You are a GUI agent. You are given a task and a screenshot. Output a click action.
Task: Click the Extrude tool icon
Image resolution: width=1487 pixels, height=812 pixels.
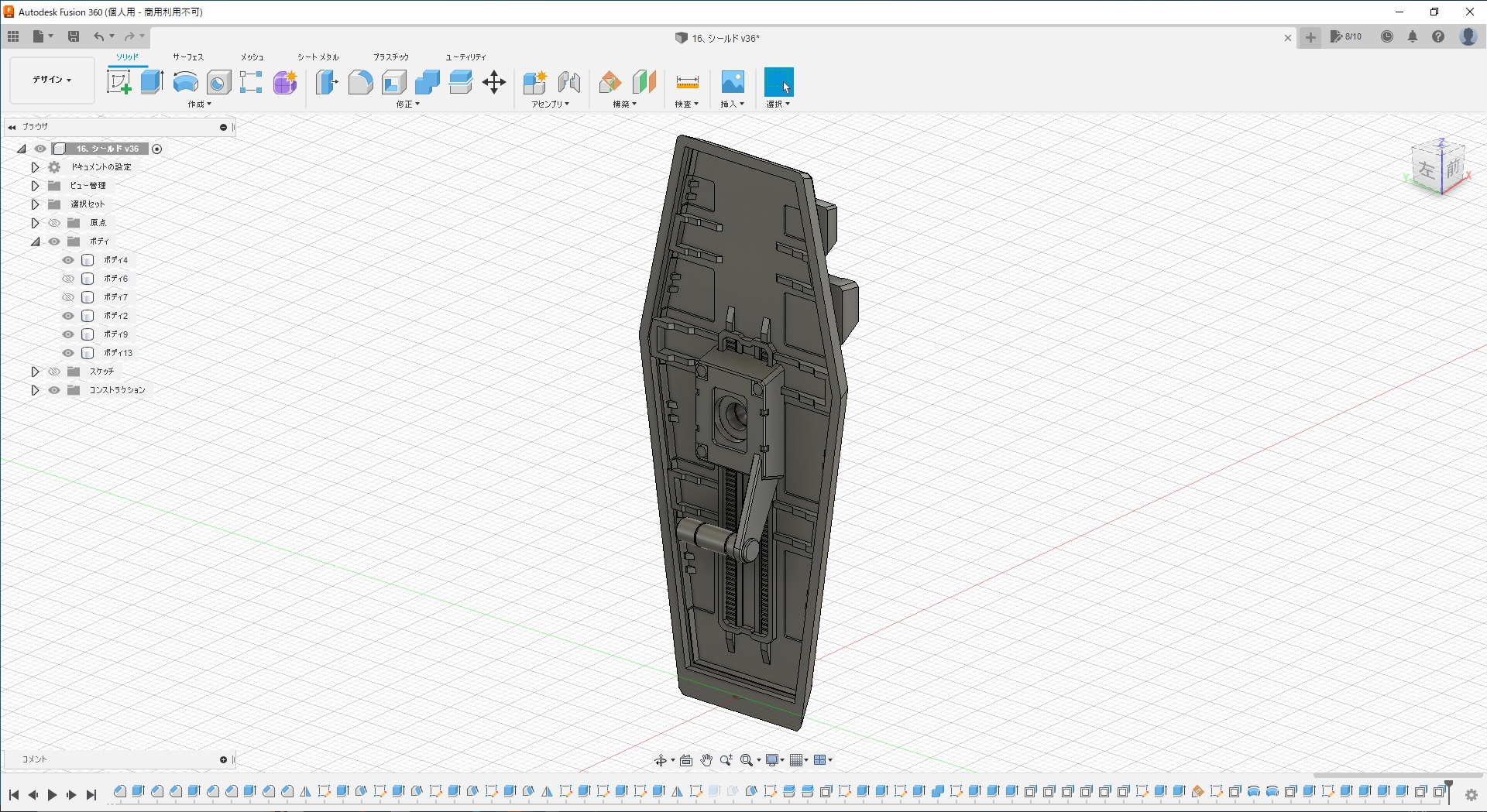152,82
